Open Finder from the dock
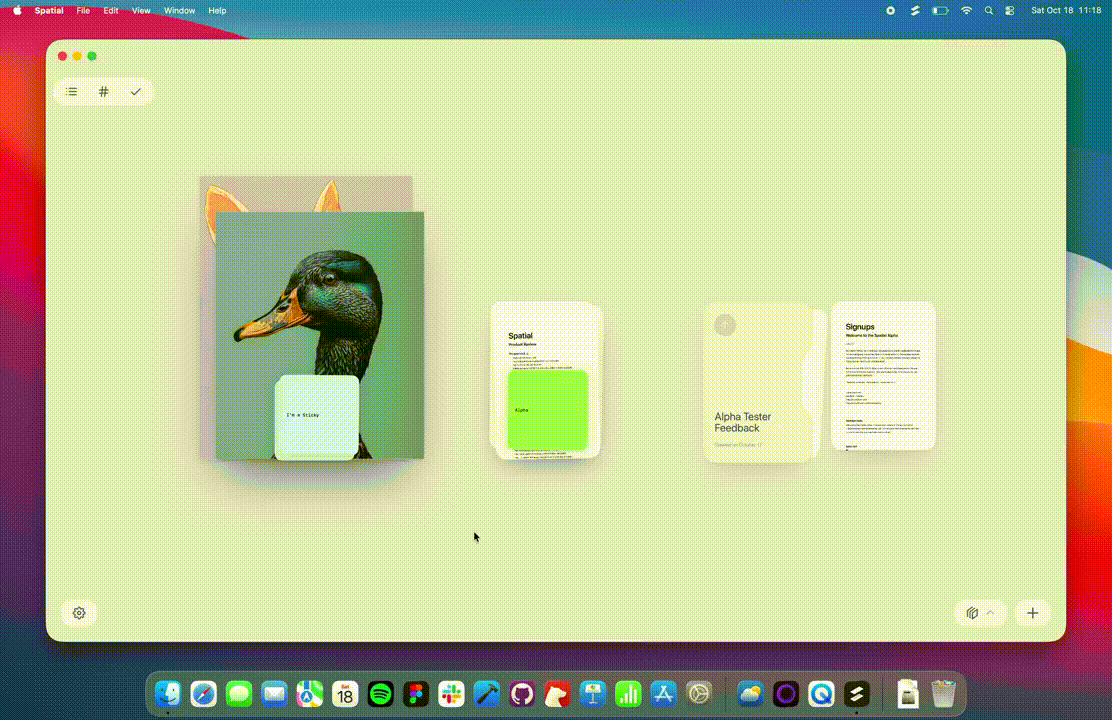1112x720 pixels. [x=168, y=694]
